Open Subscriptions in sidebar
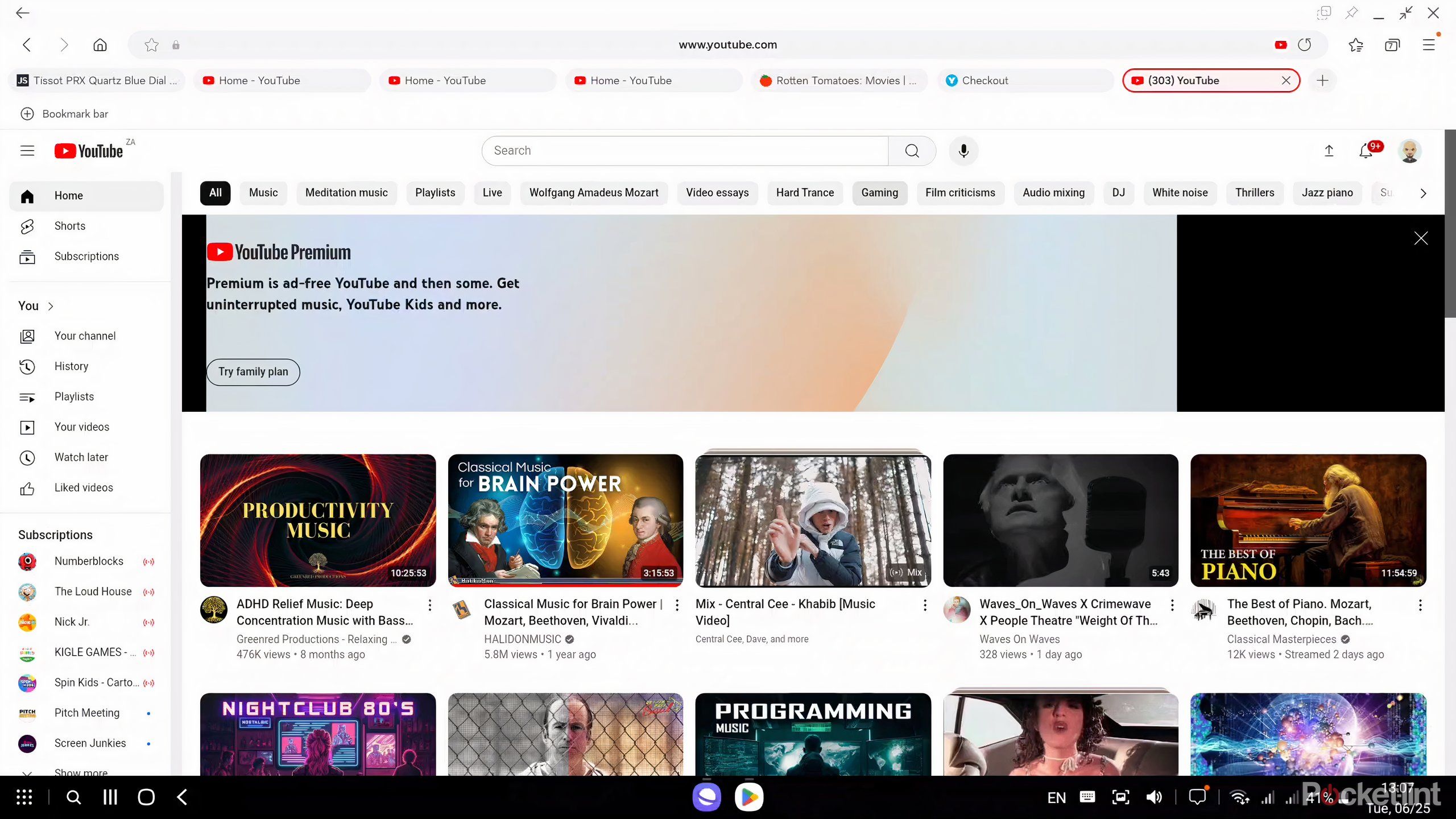Screen dimensions: 1456x819 point(86,257)
